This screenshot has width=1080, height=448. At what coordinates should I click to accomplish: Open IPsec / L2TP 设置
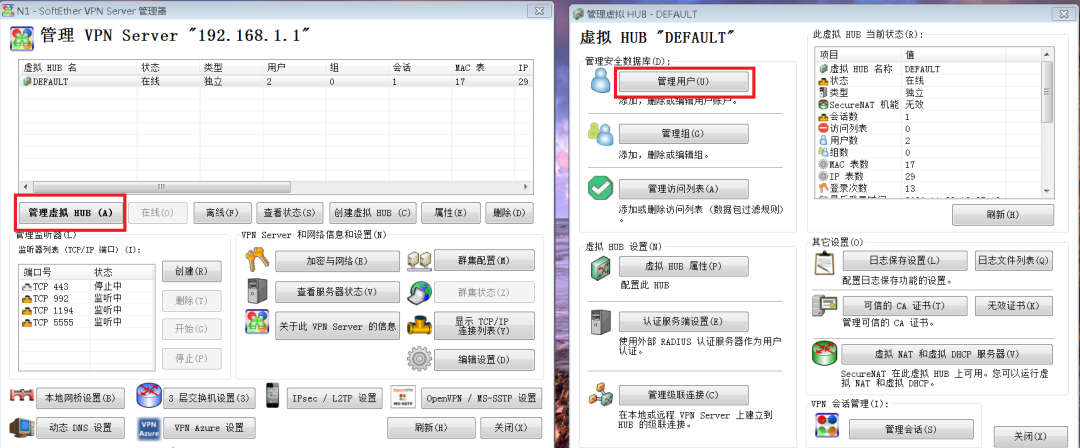click(334, 398)
